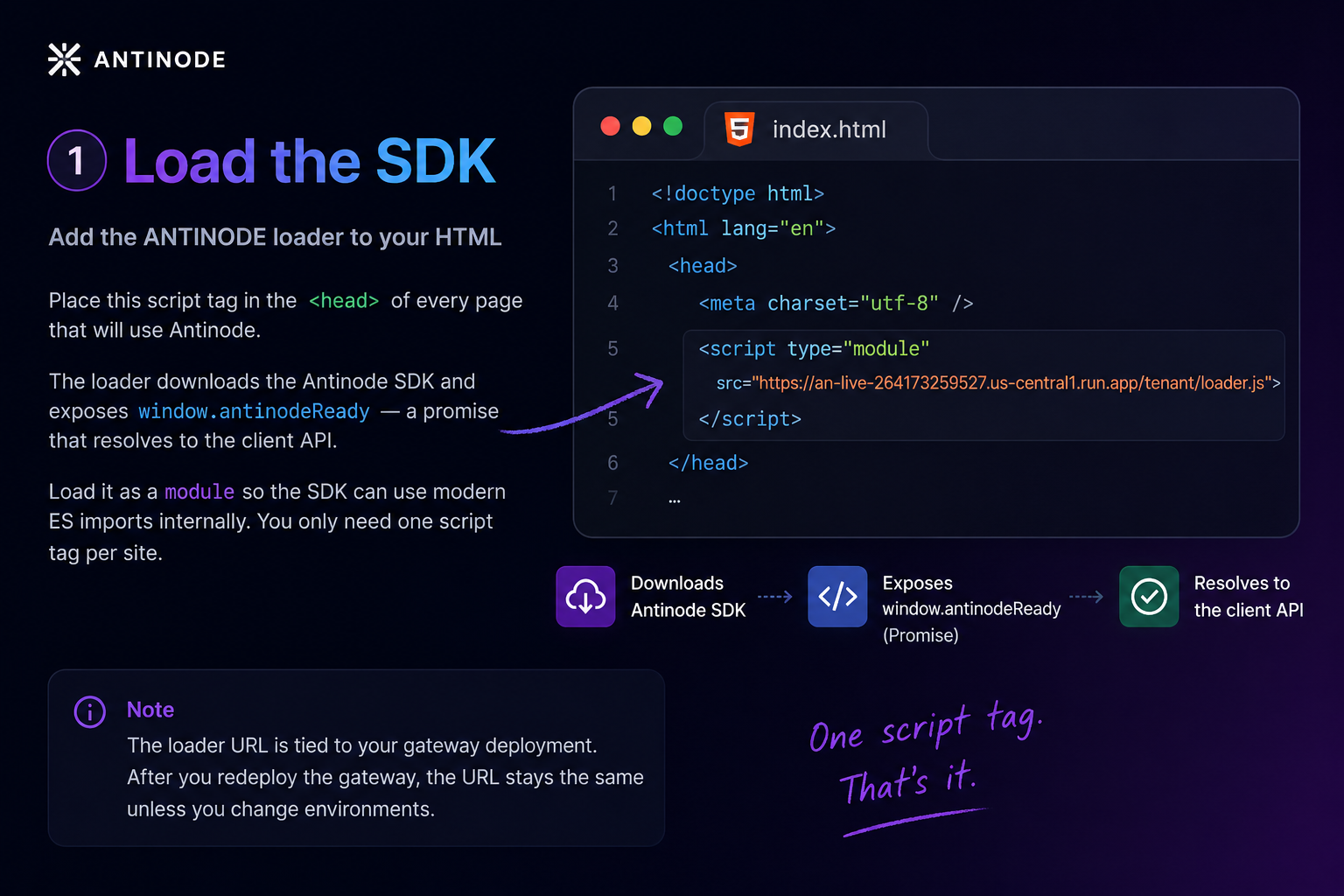Click the step number 1 circle badge
The width and height of the screenshot is (1344, 896).
click(77, 160)
